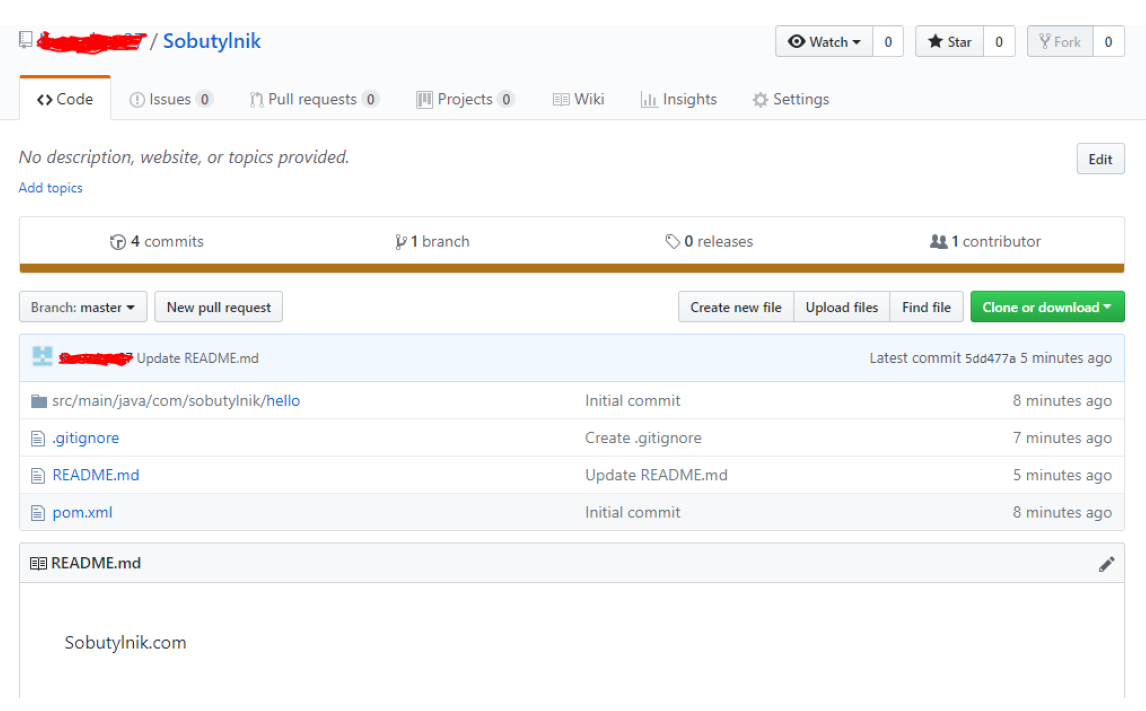Open the Issues tab
This screenshot has height=711, width=1146.
coord(171,99)
